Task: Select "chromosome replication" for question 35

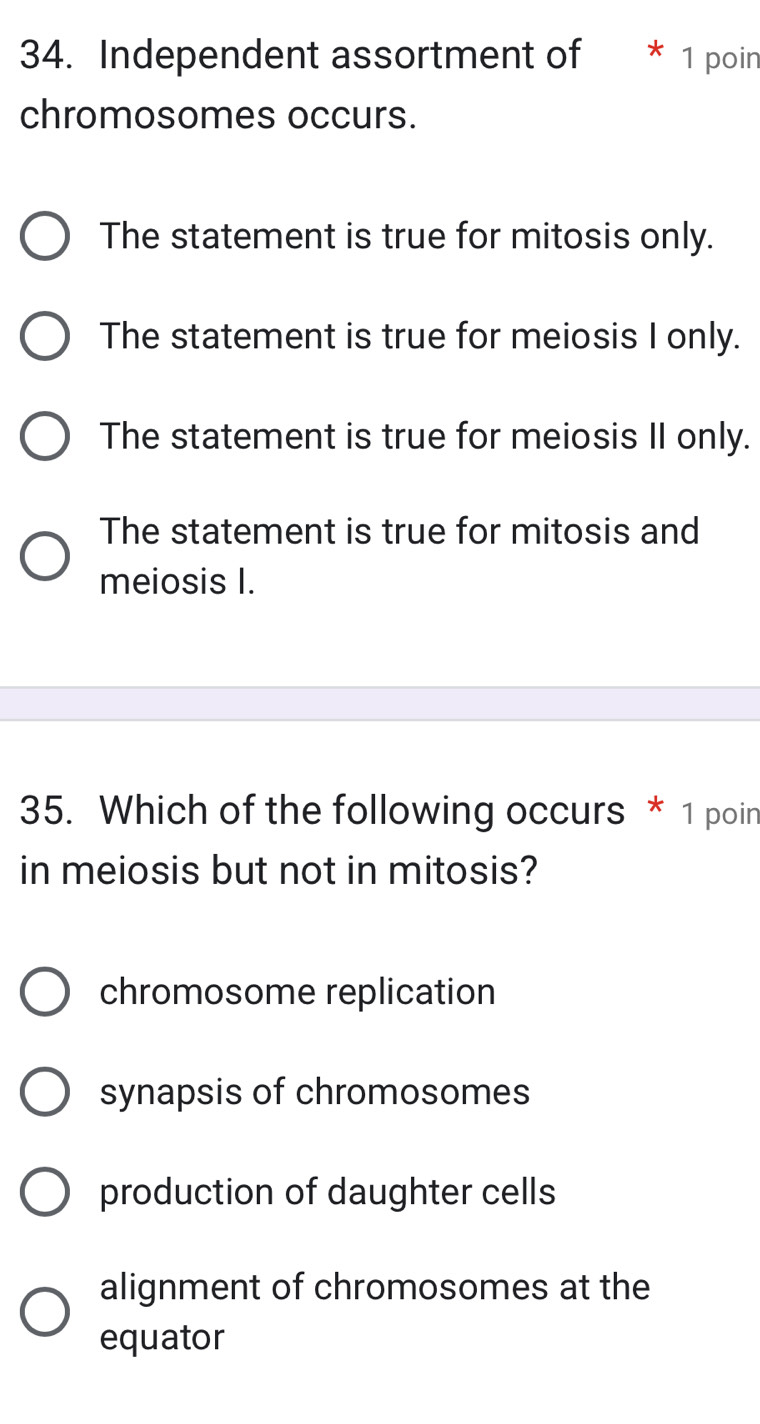Action: 45,991
